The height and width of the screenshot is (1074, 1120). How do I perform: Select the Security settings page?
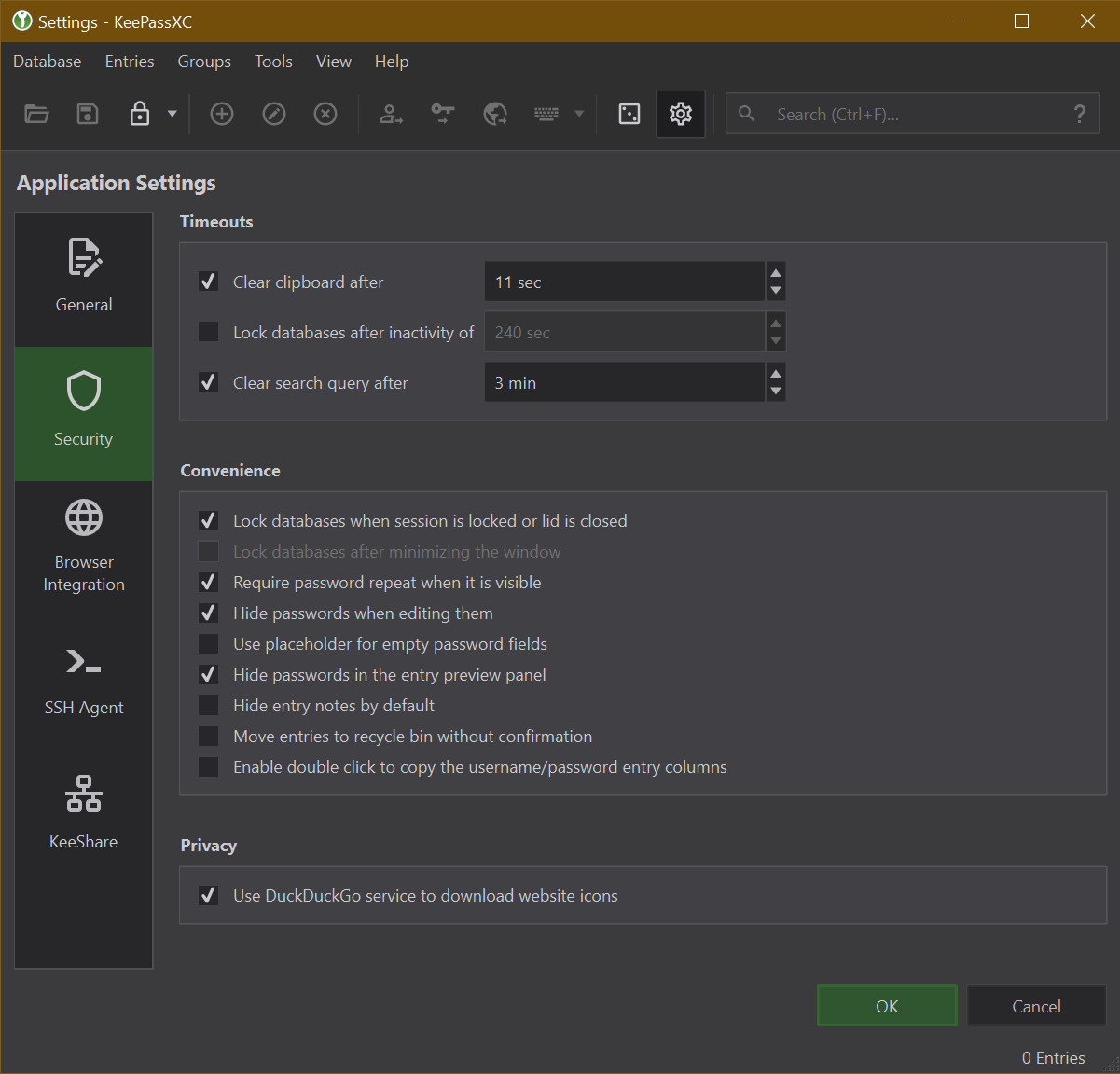[x=84, y=414]
